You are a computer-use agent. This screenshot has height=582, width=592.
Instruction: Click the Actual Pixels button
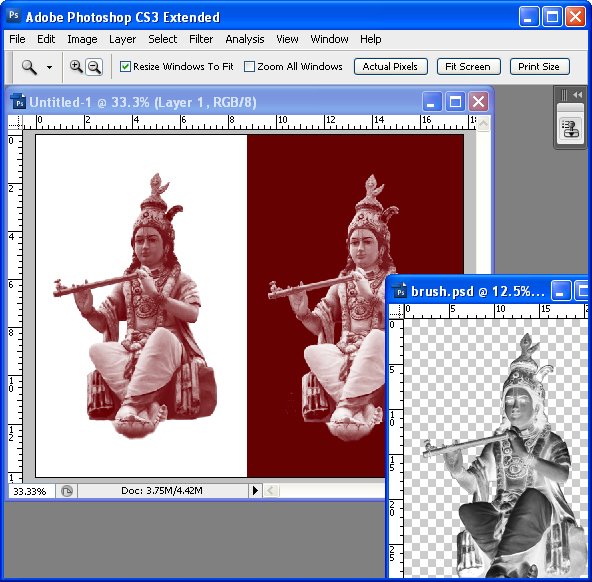(x=390, y=66)
